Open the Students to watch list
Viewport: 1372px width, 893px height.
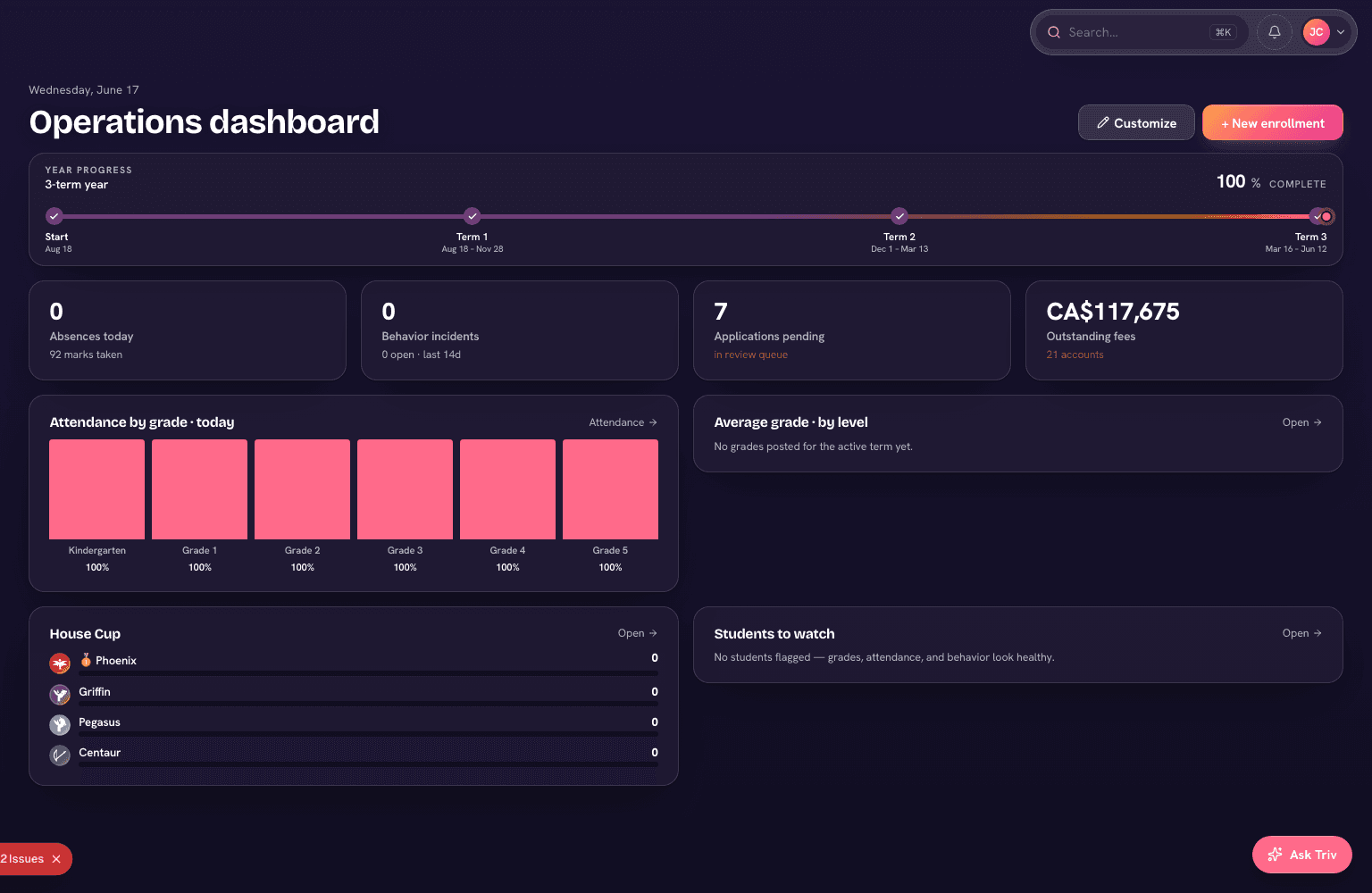[x=1301, y=633]
